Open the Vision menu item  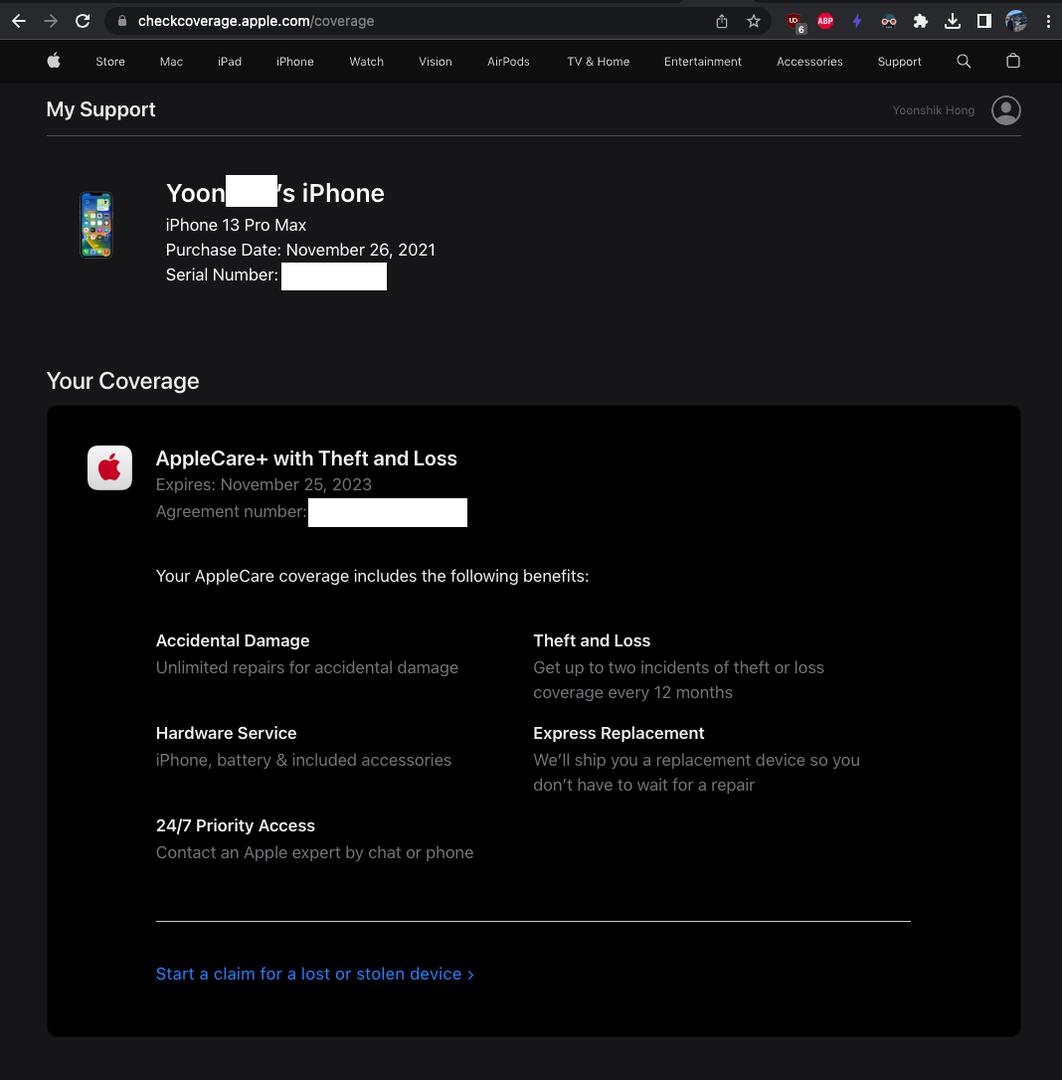point(435,61)
